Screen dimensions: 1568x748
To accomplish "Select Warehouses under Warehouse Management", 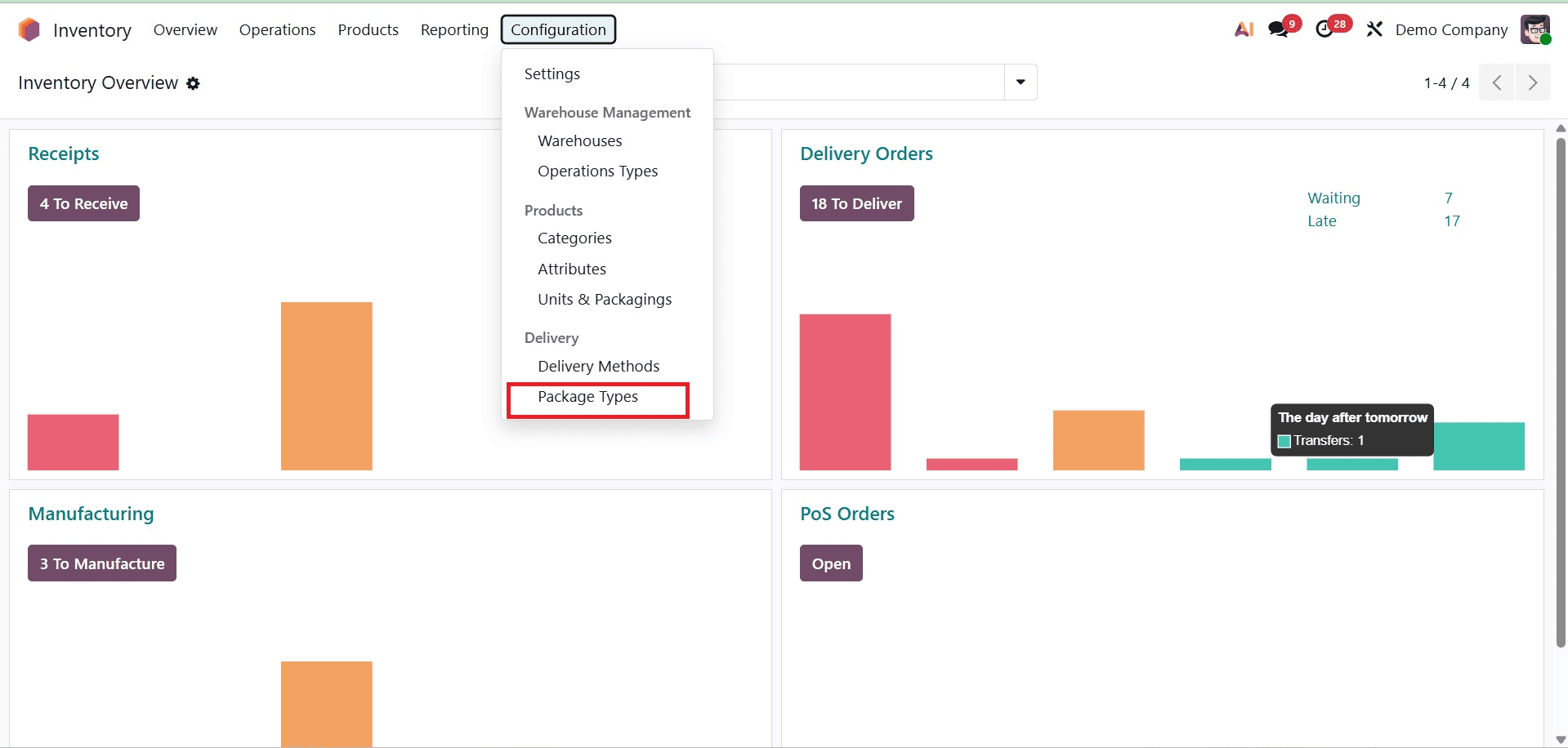I will [579, 140].
